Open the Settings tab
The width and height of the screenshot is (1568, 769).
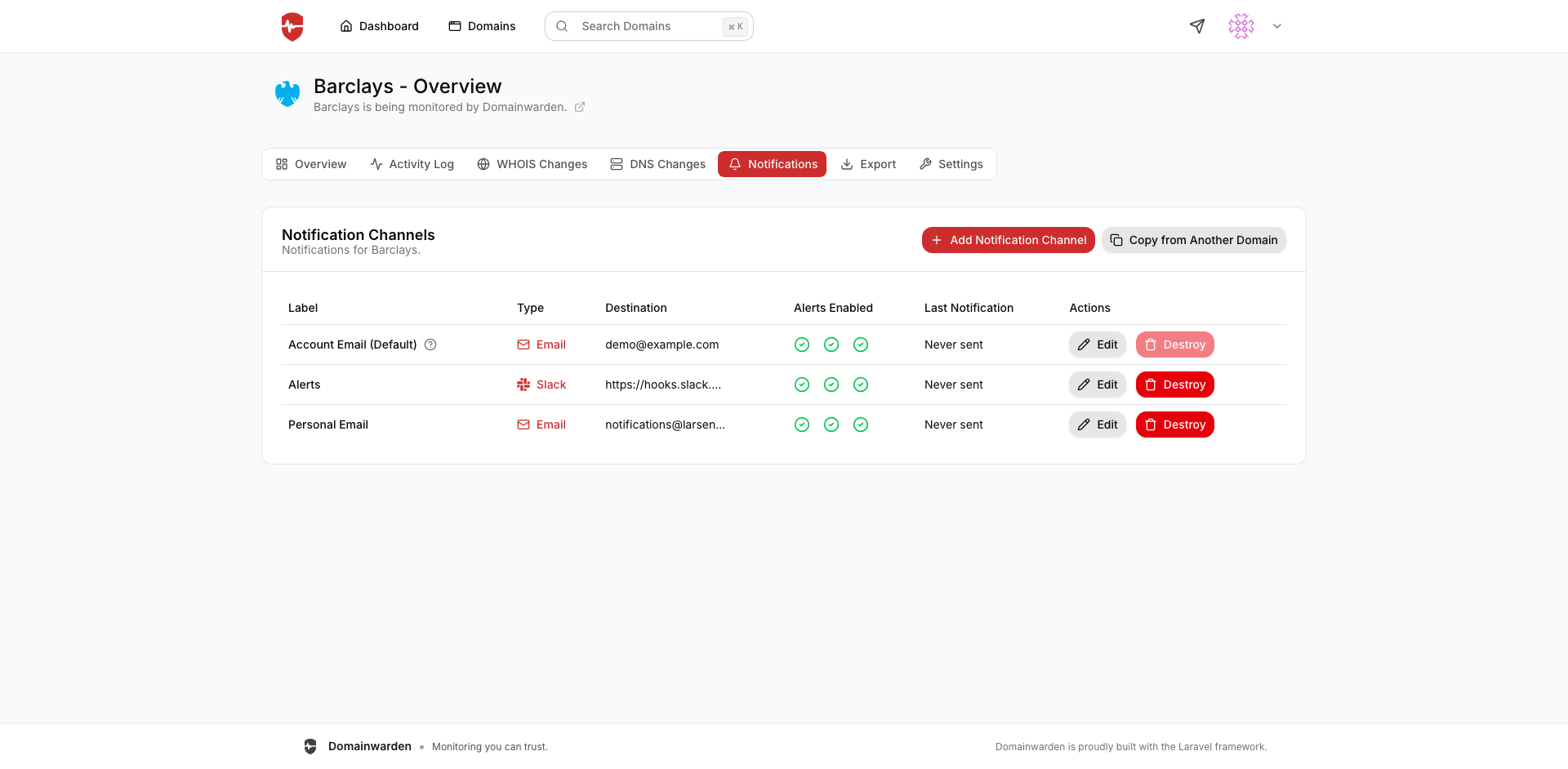click(951, 164)
